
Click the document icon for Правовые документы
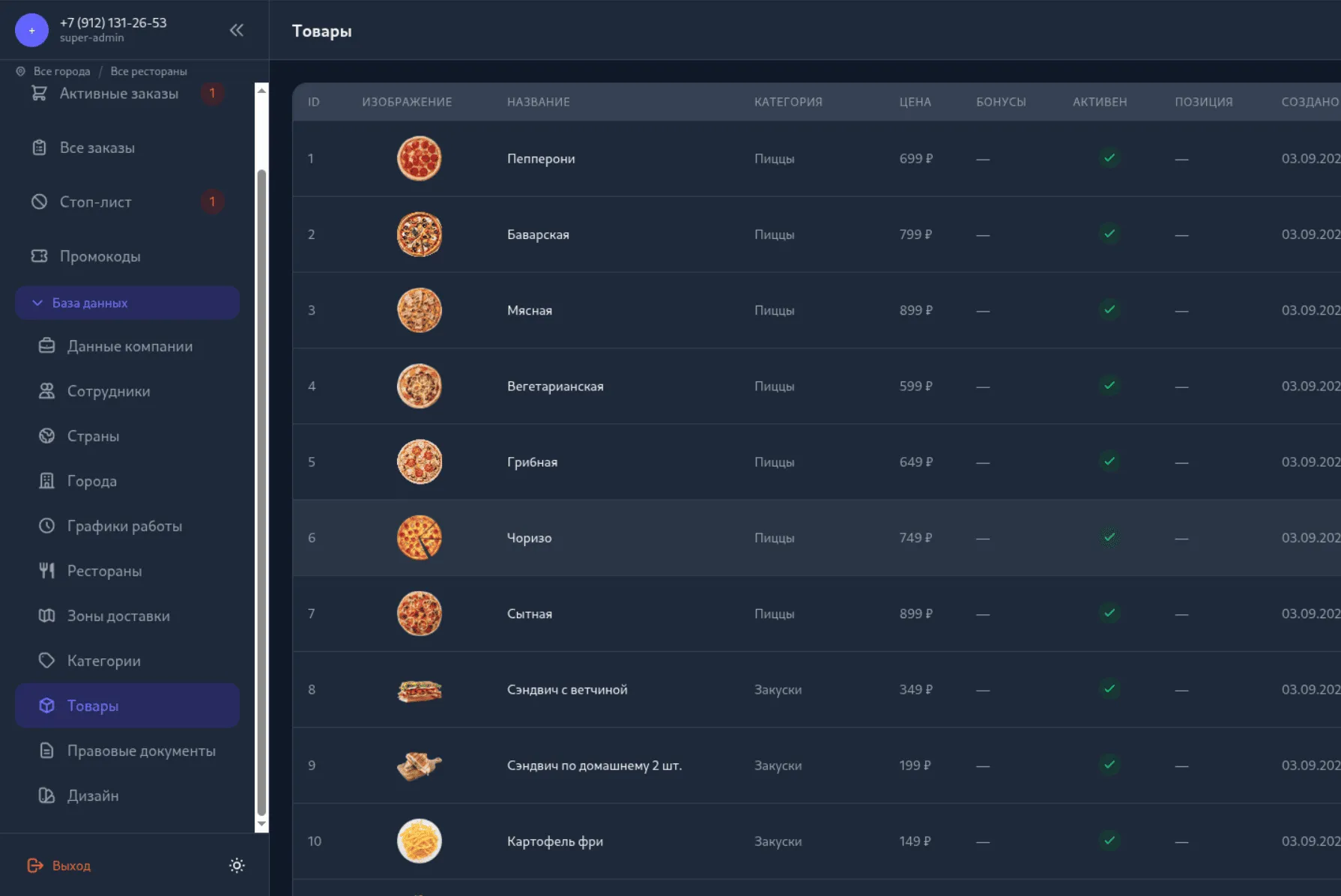(46, 751)
